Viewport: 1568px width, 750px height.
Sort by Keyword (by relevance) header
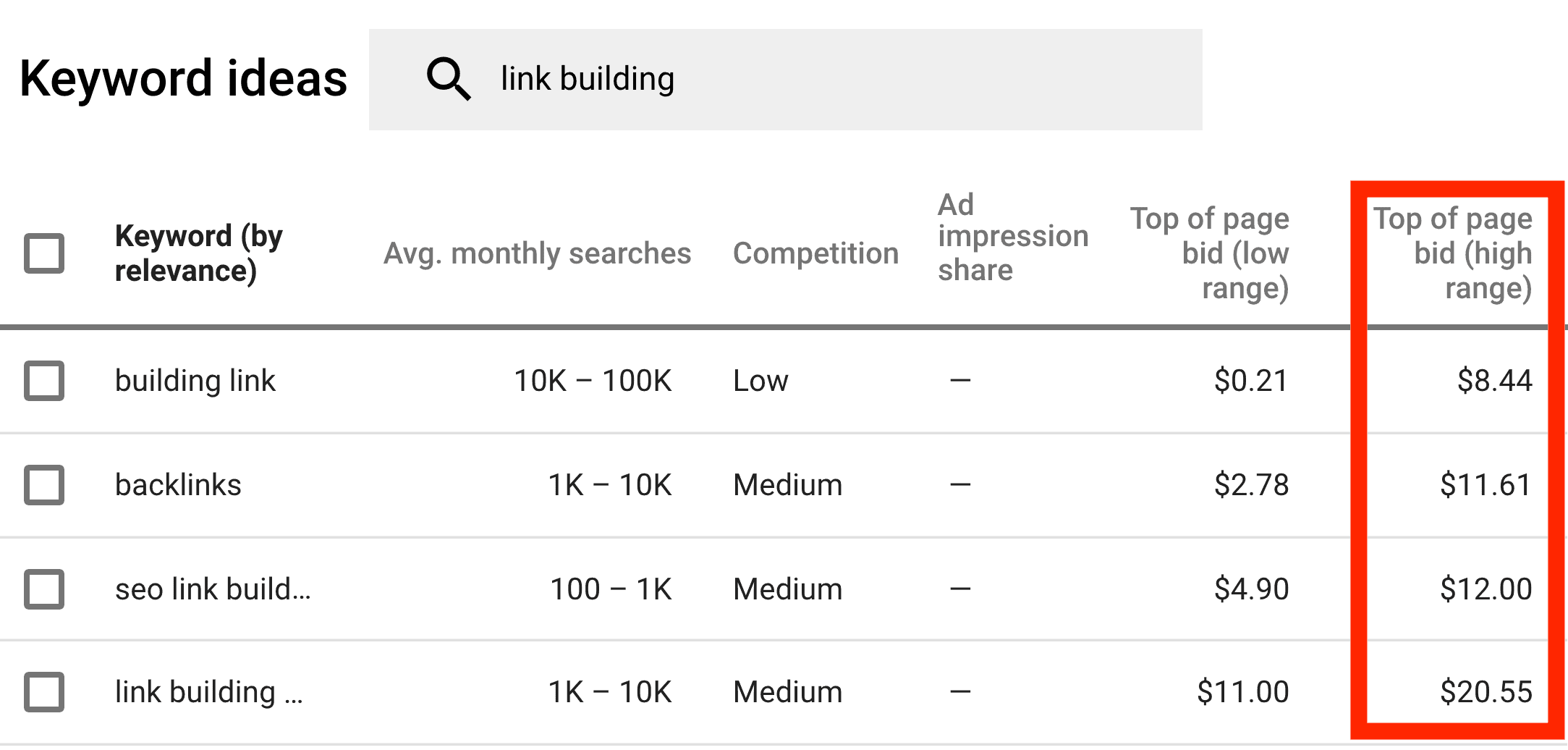coord(199,253)
